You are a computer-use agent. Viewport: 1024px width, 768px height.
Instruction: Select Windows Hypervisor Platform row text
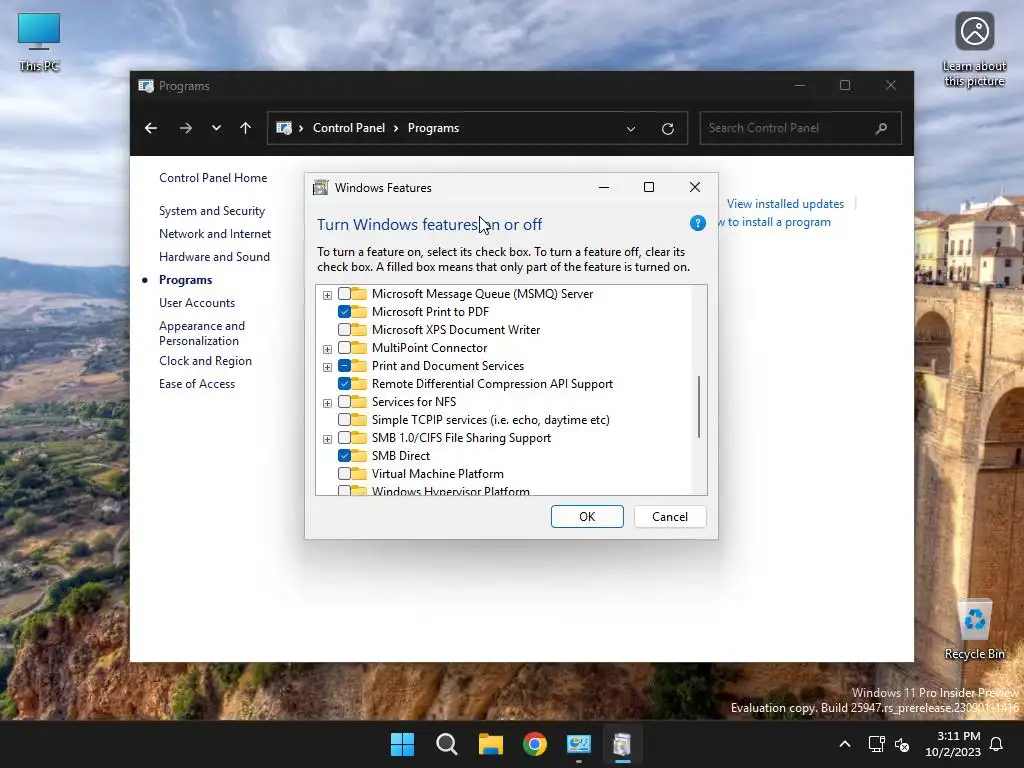pos(451,491)
